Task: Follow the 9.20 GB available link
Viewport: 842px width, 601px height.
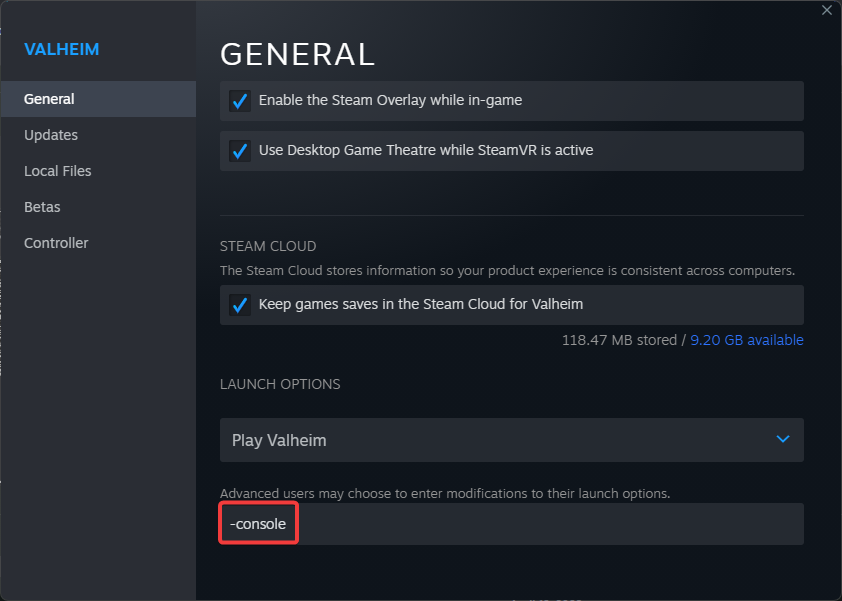Action: tap(746, 340)
